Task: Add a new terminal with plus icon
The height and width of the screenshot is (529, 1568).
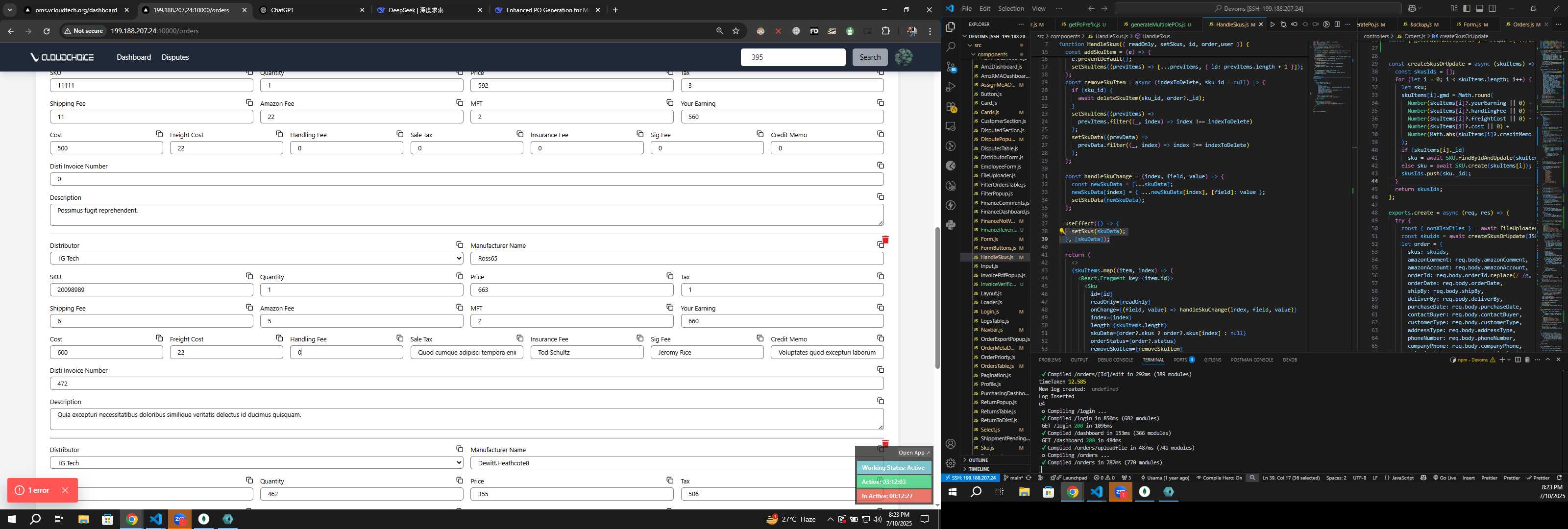Action: tap(1502, 360)
